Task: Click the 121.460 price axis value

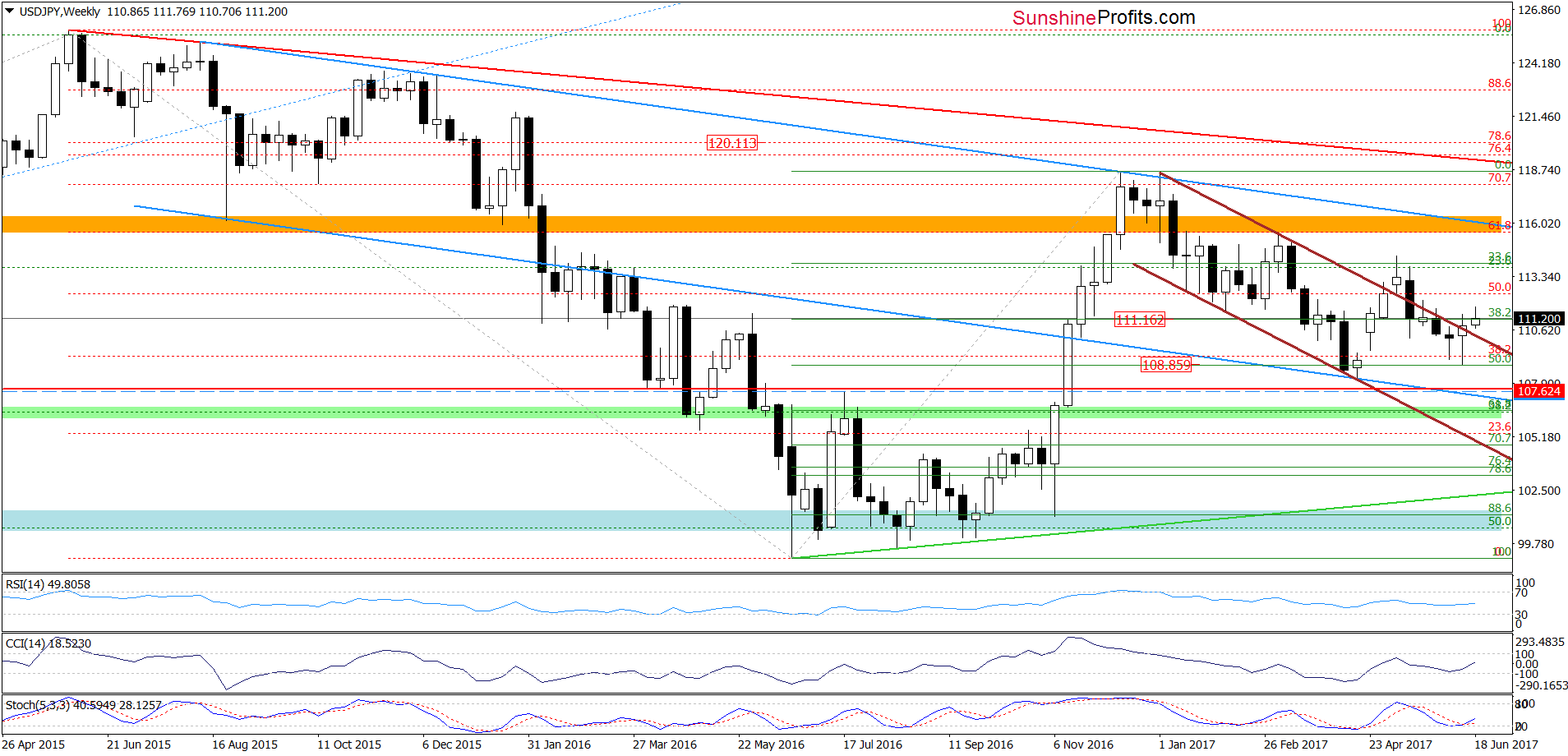Action: pos(1538,117)
